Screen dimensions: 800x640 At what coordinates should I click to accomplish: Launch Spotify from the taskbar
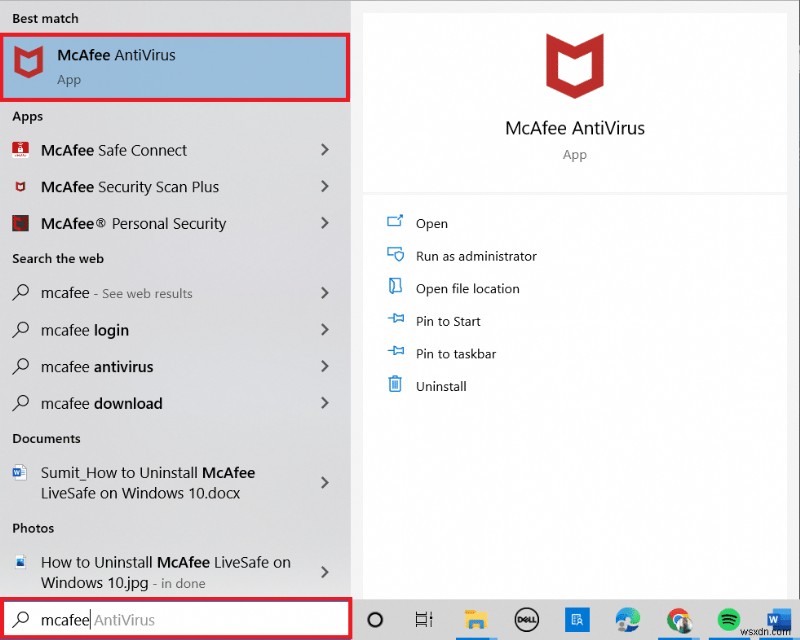(x=729, y=620)
